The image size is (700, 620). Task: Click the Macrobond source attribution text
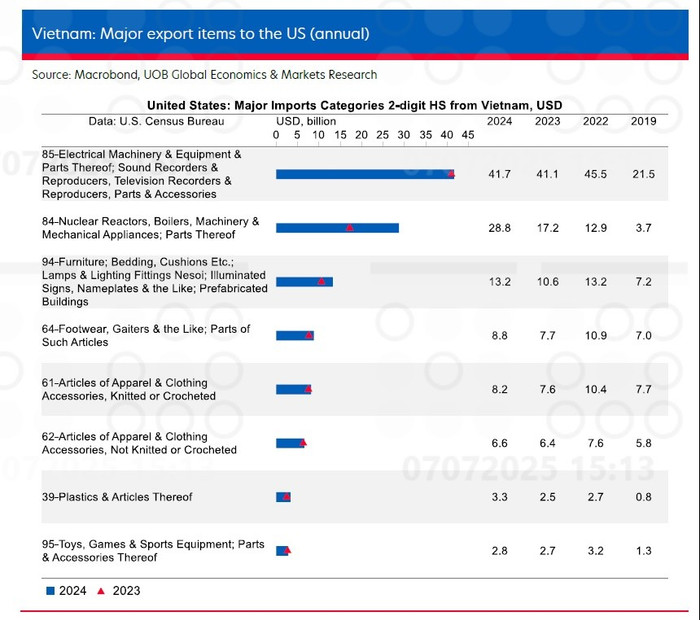click(204, 75)
